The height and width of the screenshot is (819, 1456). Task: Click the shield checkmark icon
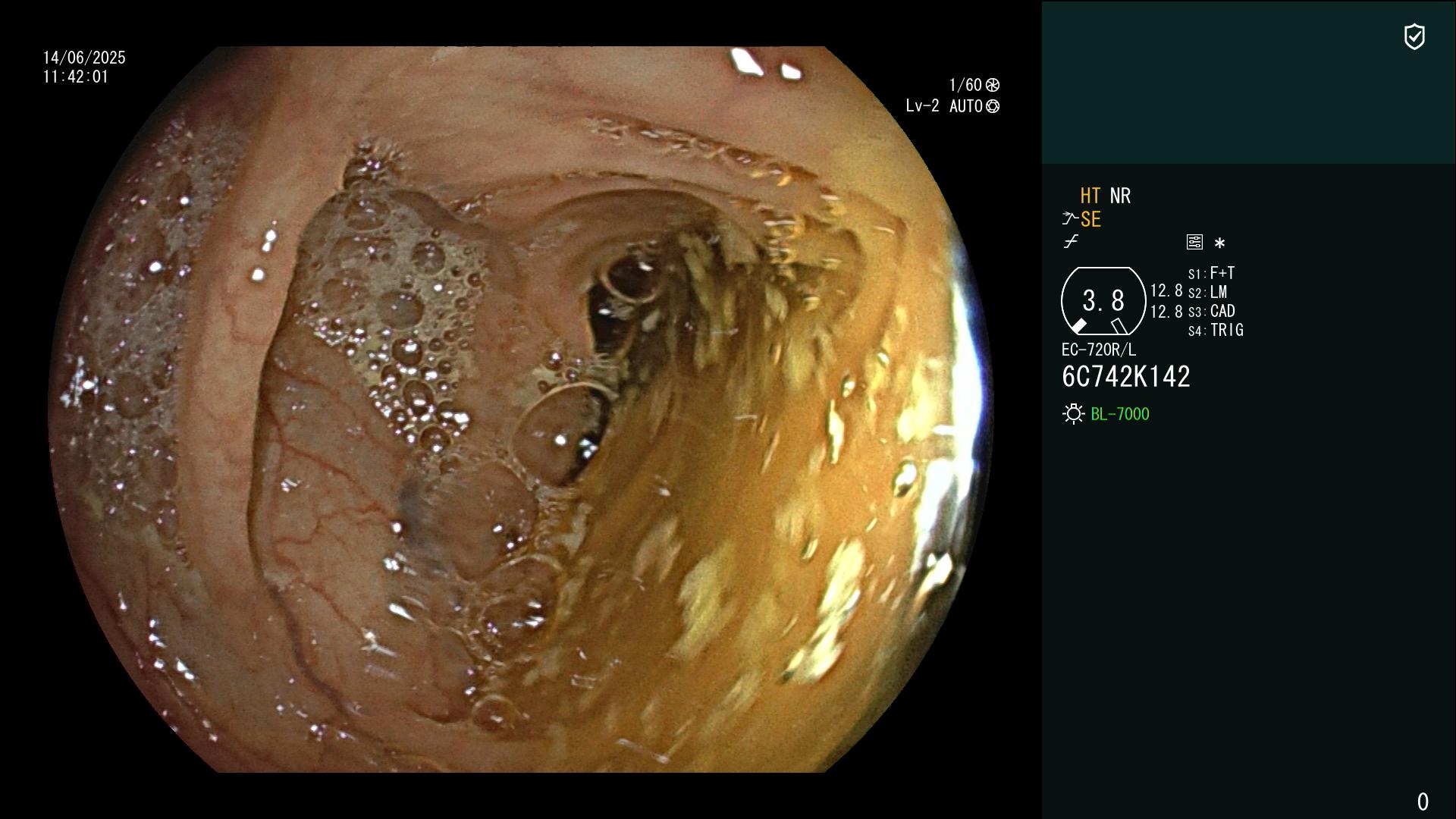pos(1414,36)
